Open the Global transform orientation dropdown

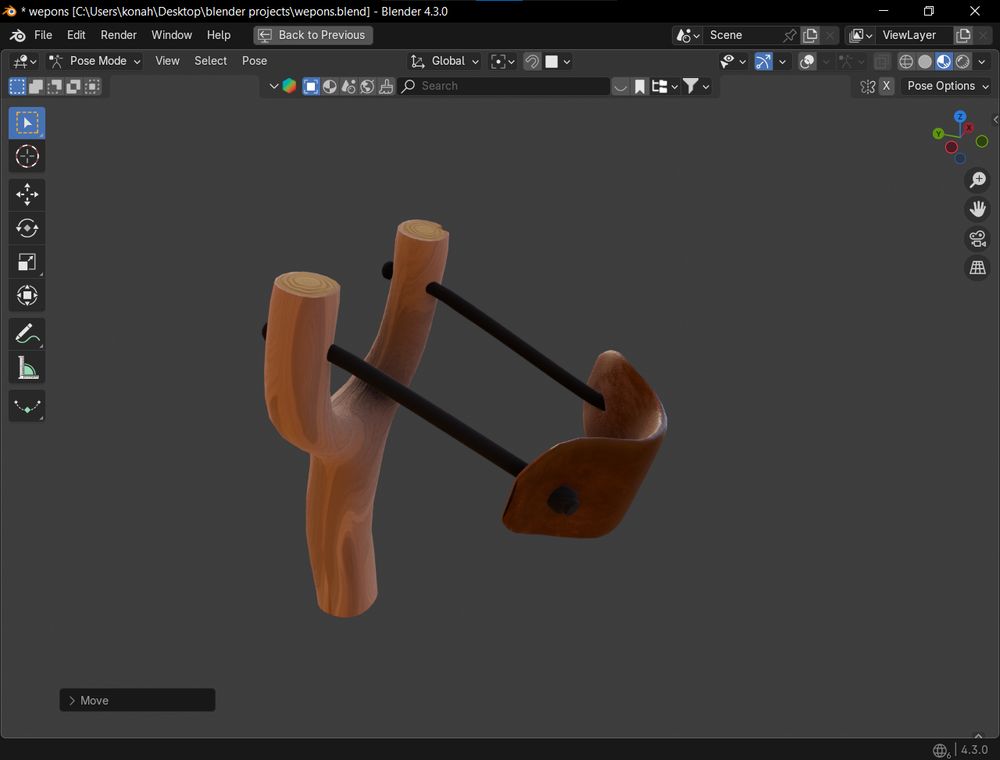click(444, 61)
